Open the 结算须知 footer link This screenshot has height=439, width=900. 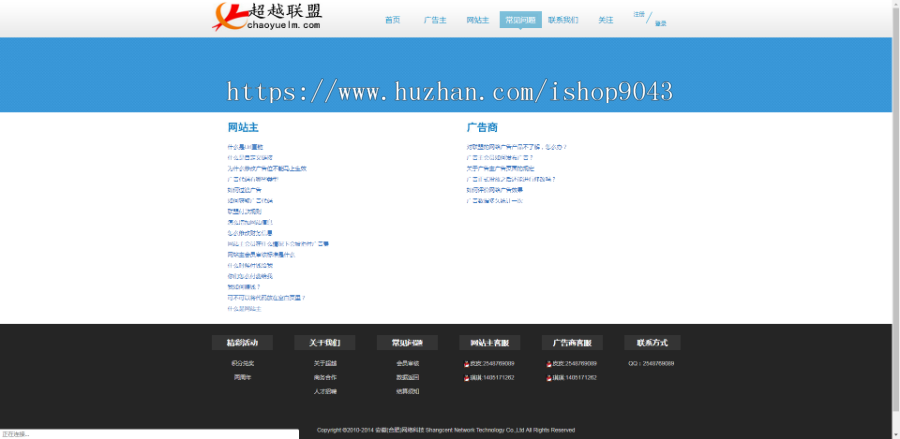pyautogui.click(x=408, y=391)
